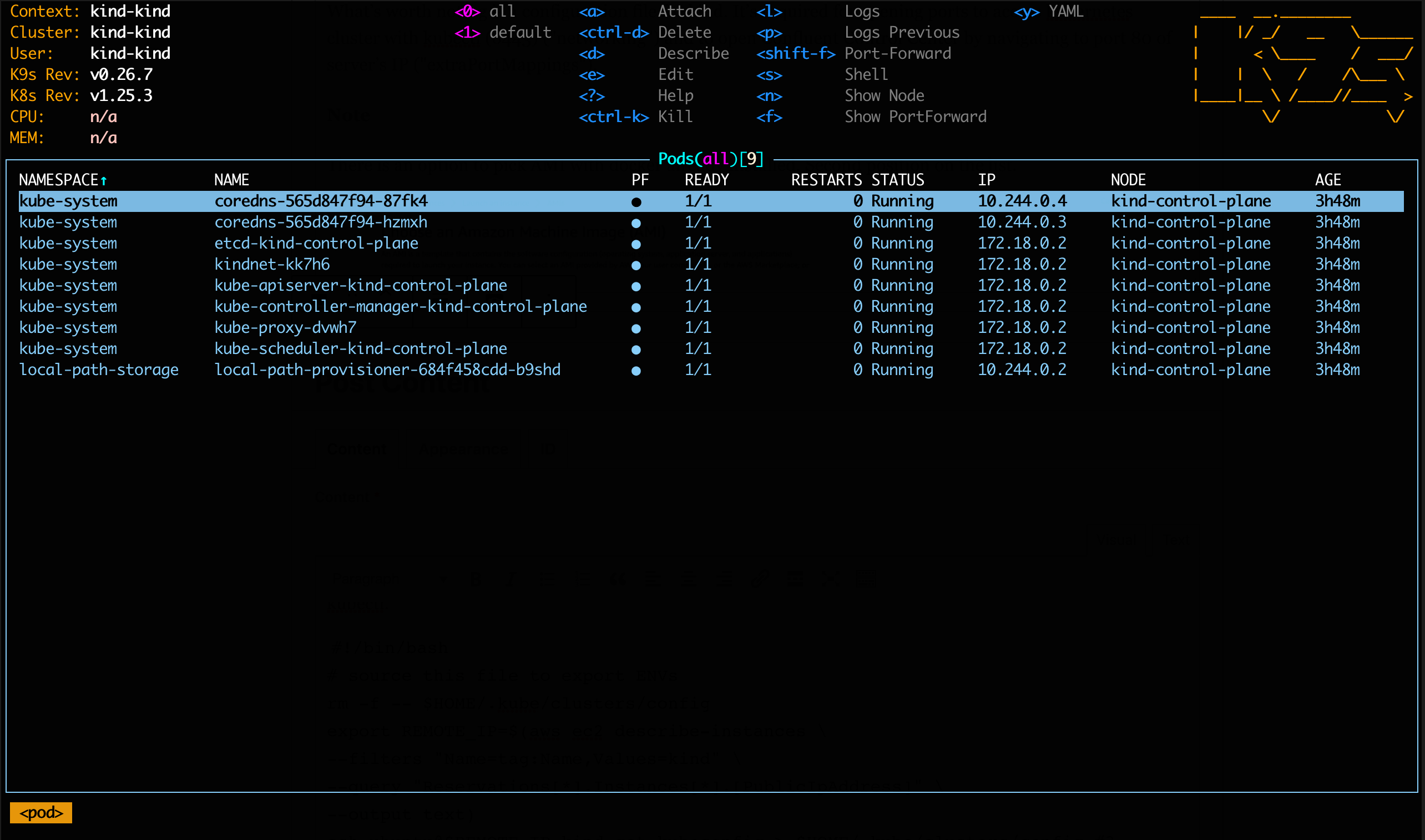Viewport: 1425px width, 840px height.
Task: Switch to the default namespace filter
Action: 518,32
